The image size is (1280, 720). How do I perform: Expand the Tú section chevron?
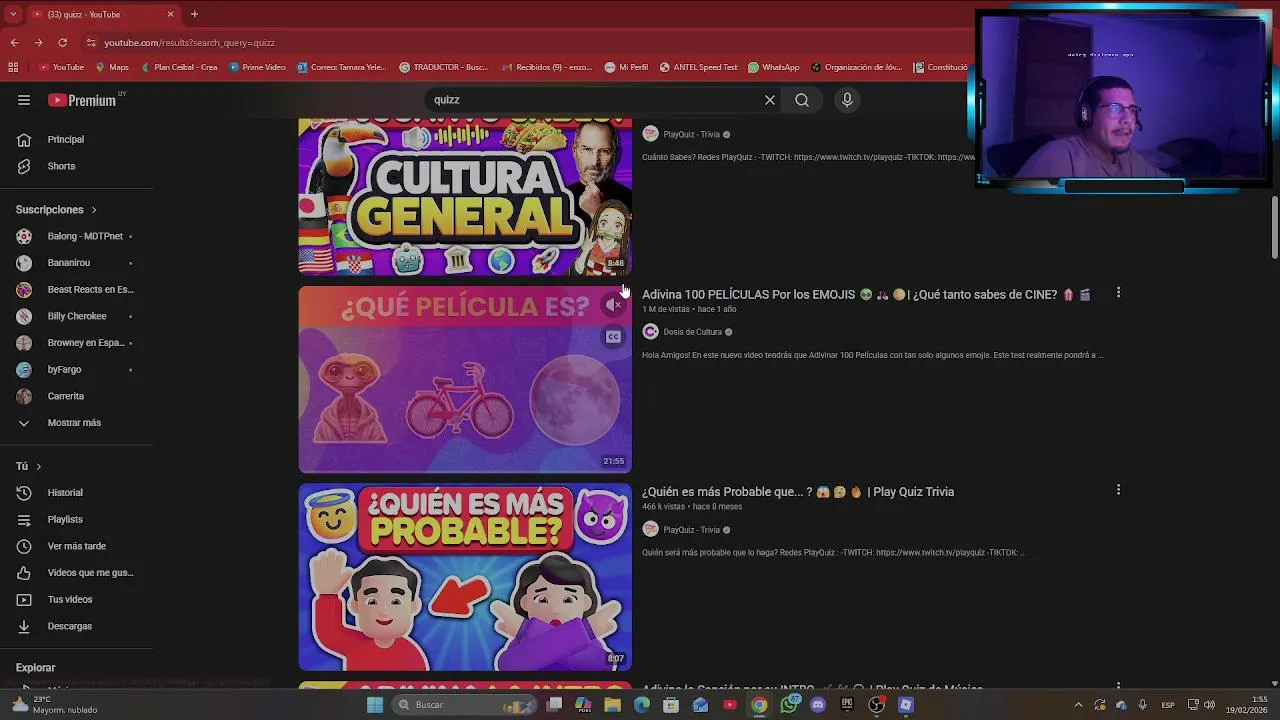coord(38,467)
